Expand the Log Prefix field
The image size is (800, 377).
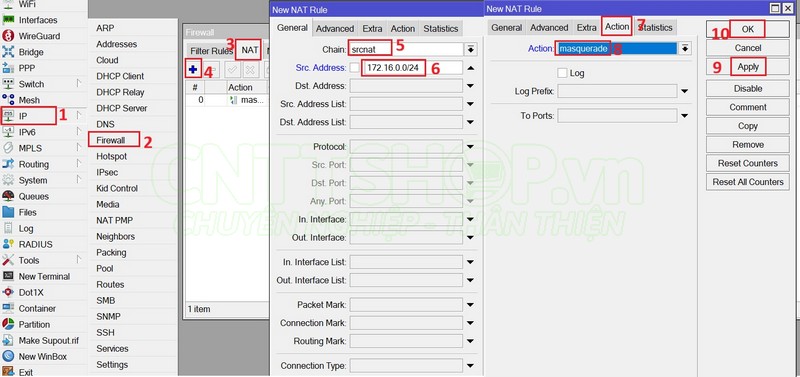click(685, 92)
